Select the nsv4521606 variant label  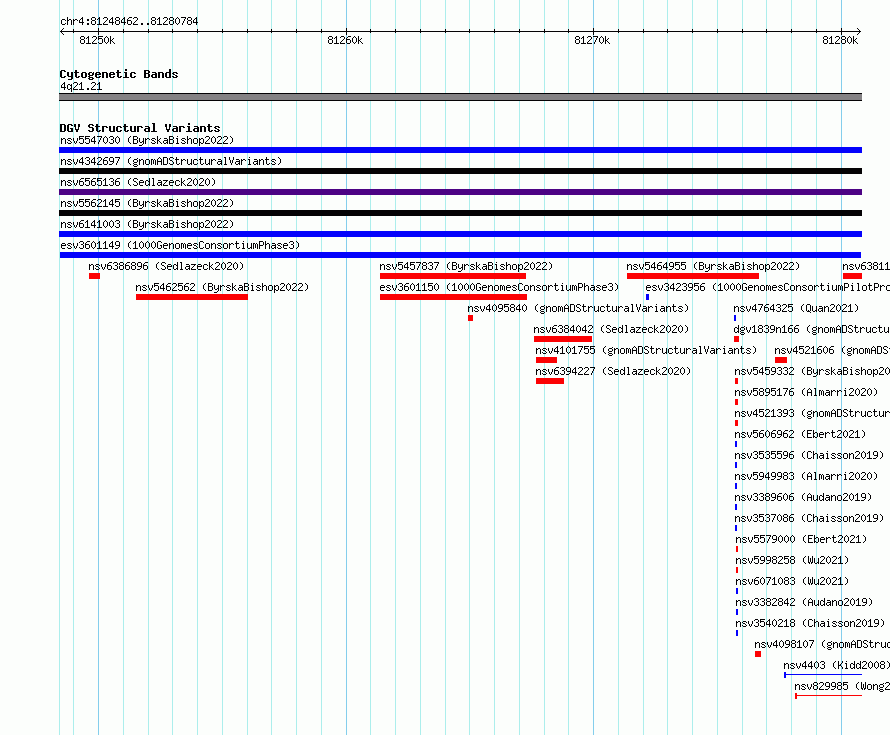[832, 350]
